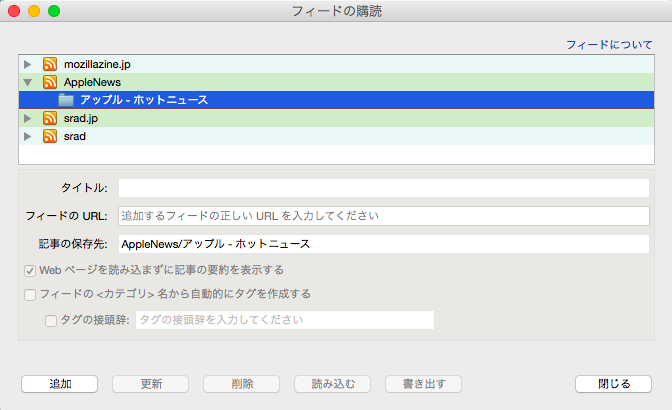Select the AppleNews row label

click(92, 82)
